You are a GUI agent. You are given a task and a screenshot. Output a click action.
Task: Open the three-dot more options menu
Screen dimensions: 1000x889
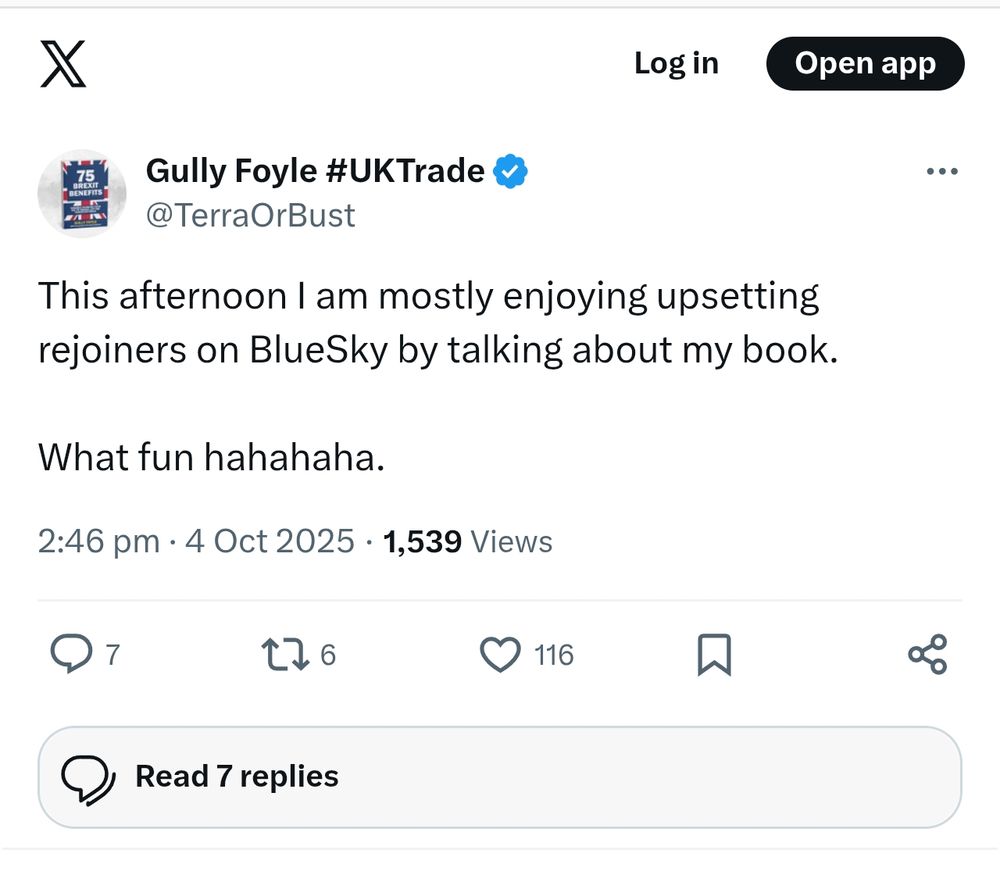942,172
